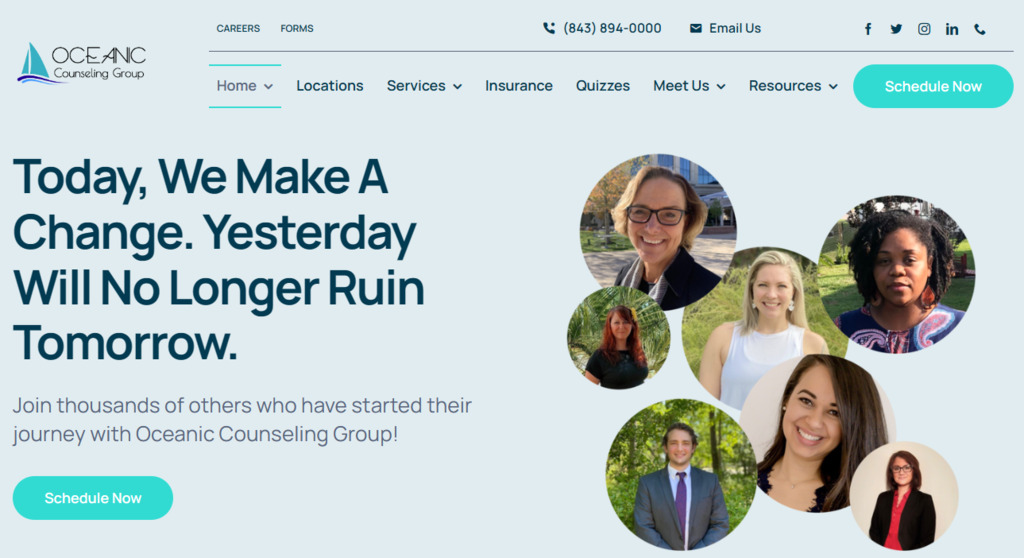Open the Careers link
1024x558 pixels.
click(x=238, y=28)
